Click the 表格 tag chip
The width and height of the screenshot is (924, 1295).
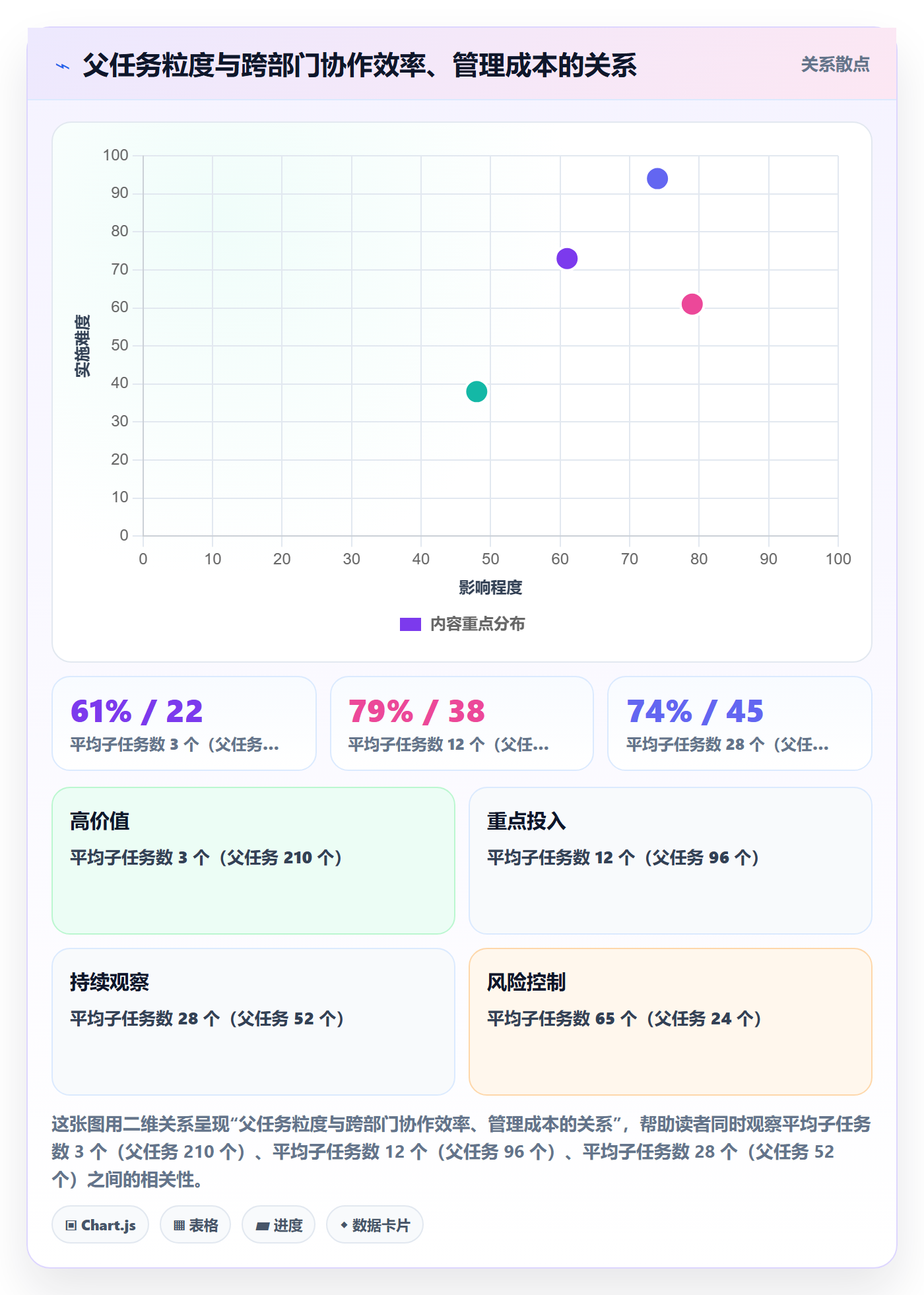[x=195, y=1225]
